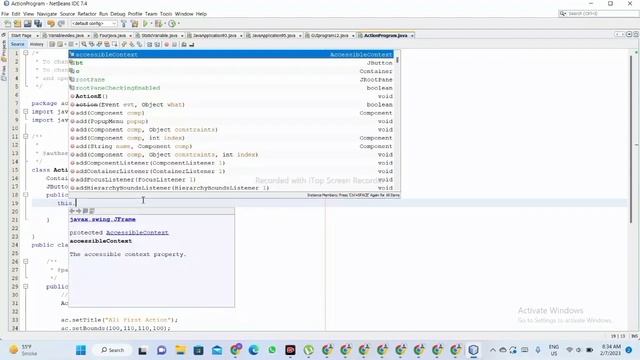
Task: Click the Save All toolbar icon
Action: coord(38,24)
